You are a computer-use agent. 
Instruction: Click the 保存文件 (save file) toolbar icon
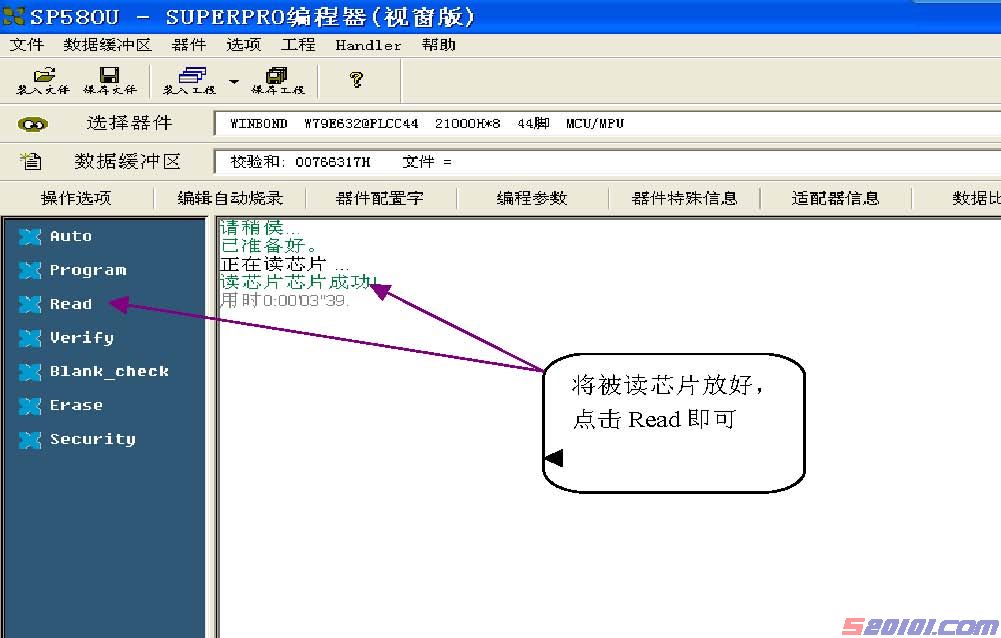click(x=109, y=80)
